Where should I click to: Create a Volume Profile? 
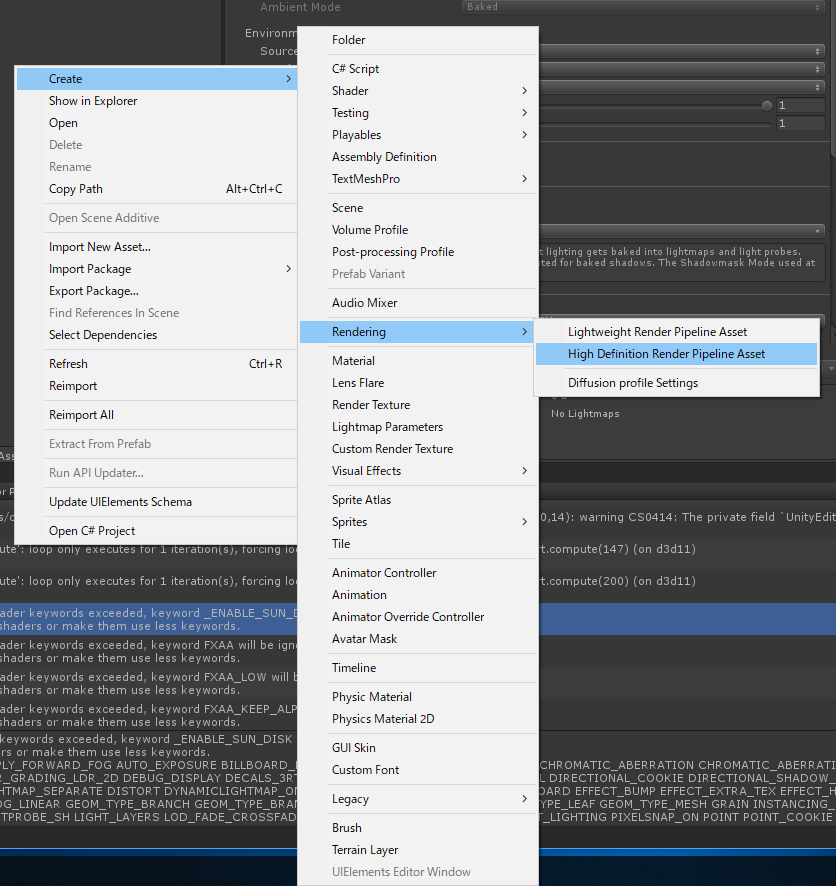tap(418, 230)
